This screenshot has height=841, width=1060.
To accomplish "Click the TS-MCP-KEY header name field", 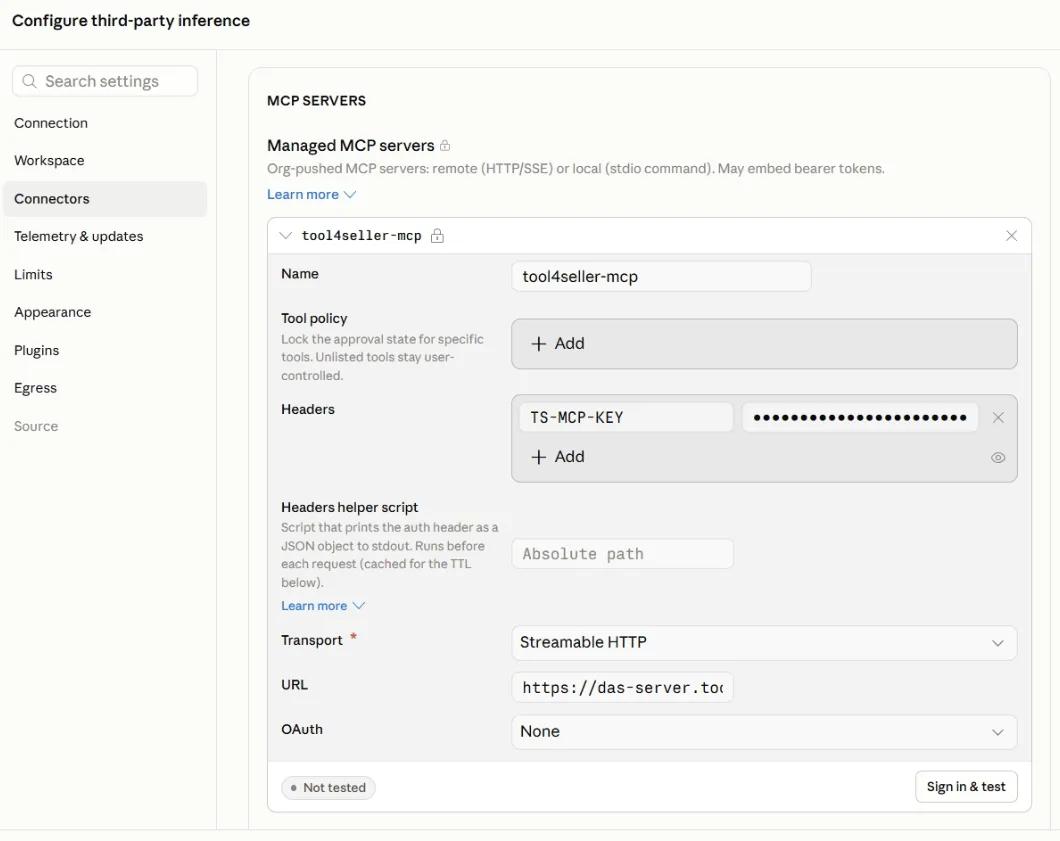I will click(x=626, y=418).
